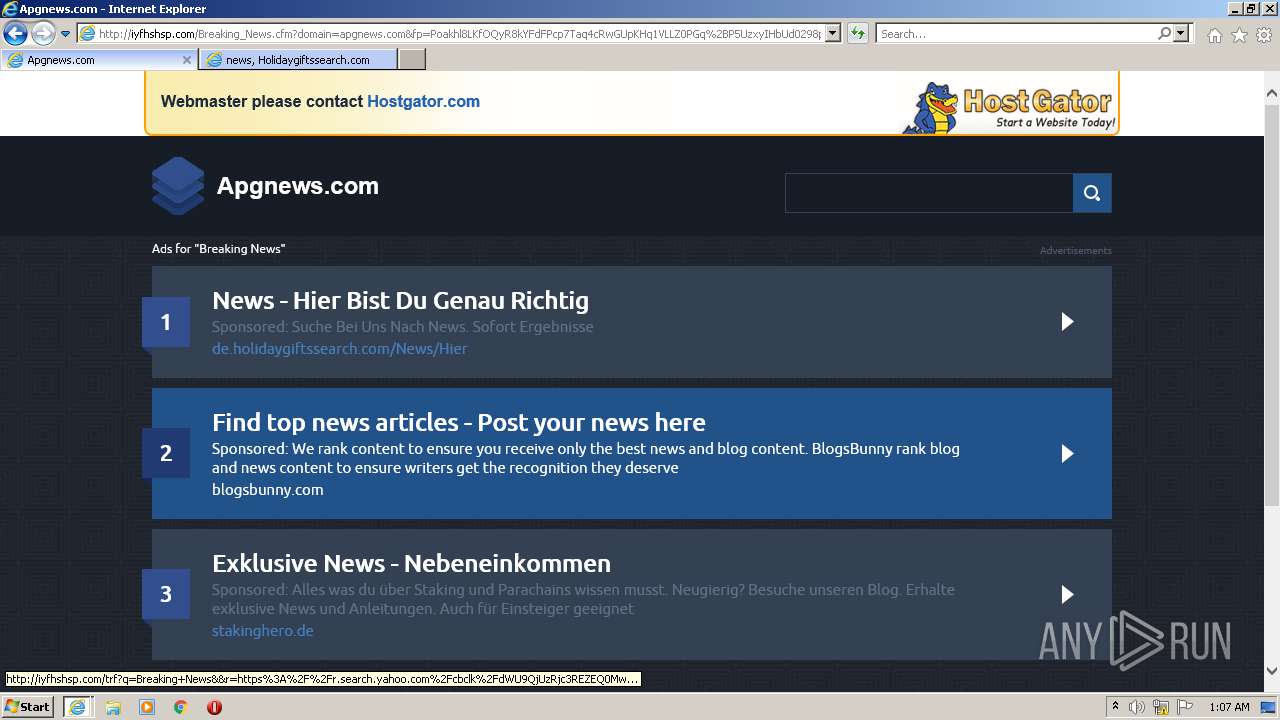Open the red Opera taskbar icon

pyautogui.click(x=214, y=707)
